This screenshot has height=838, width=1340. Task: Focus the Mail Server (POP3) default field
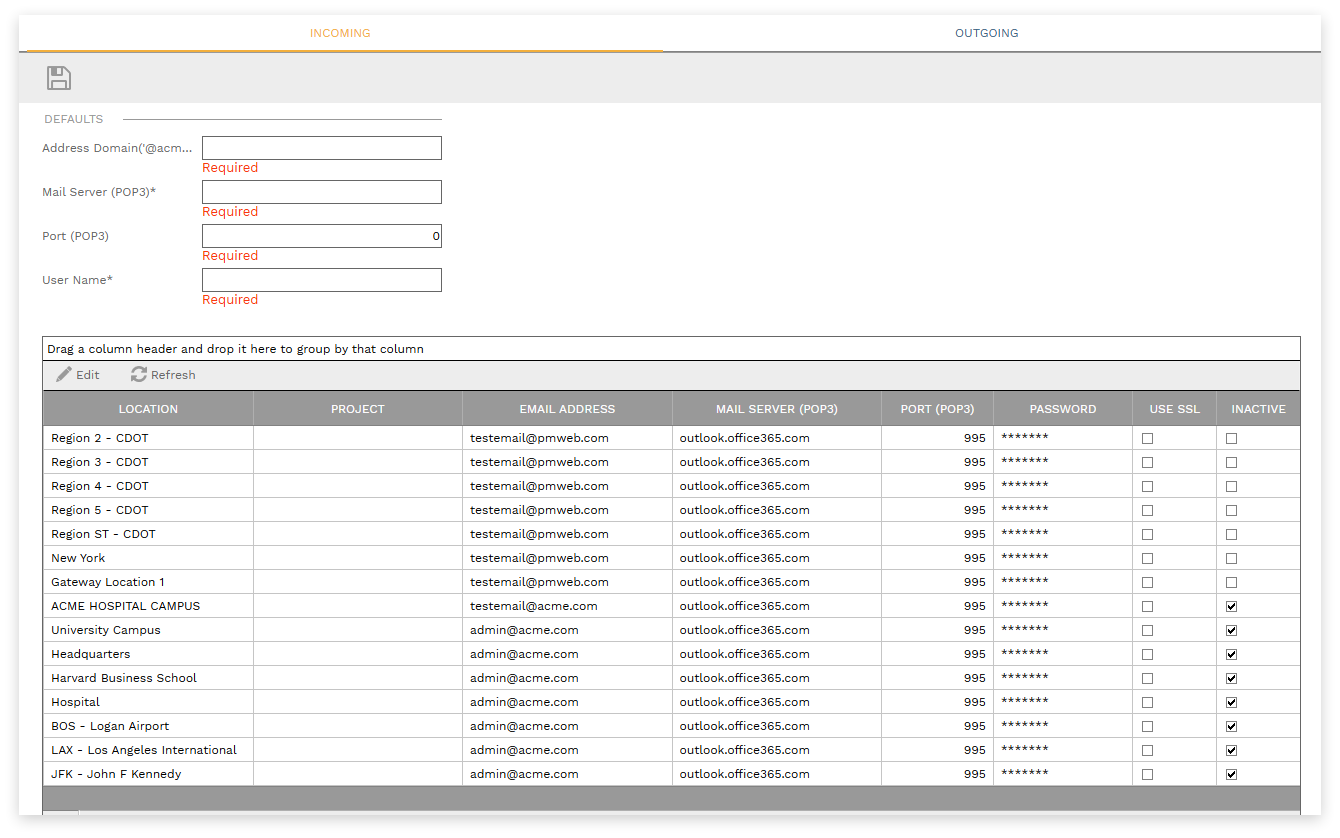pyautogui.click(x=321, y=192)
